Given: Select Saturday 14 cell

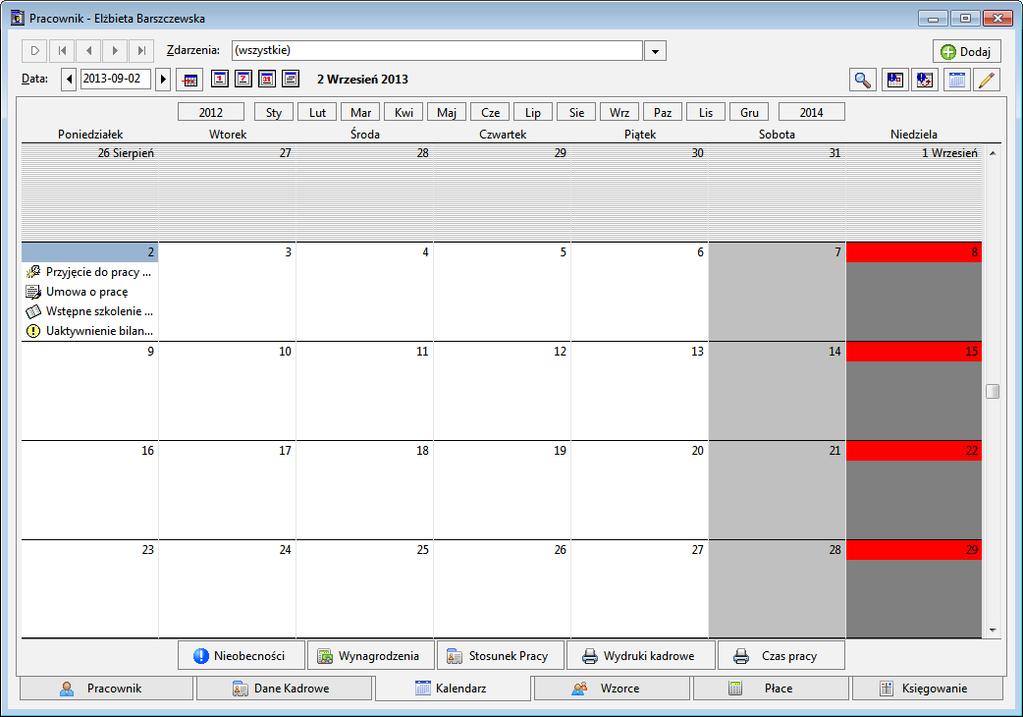Looking at the screenshot, I should click(x=777, y=391).
